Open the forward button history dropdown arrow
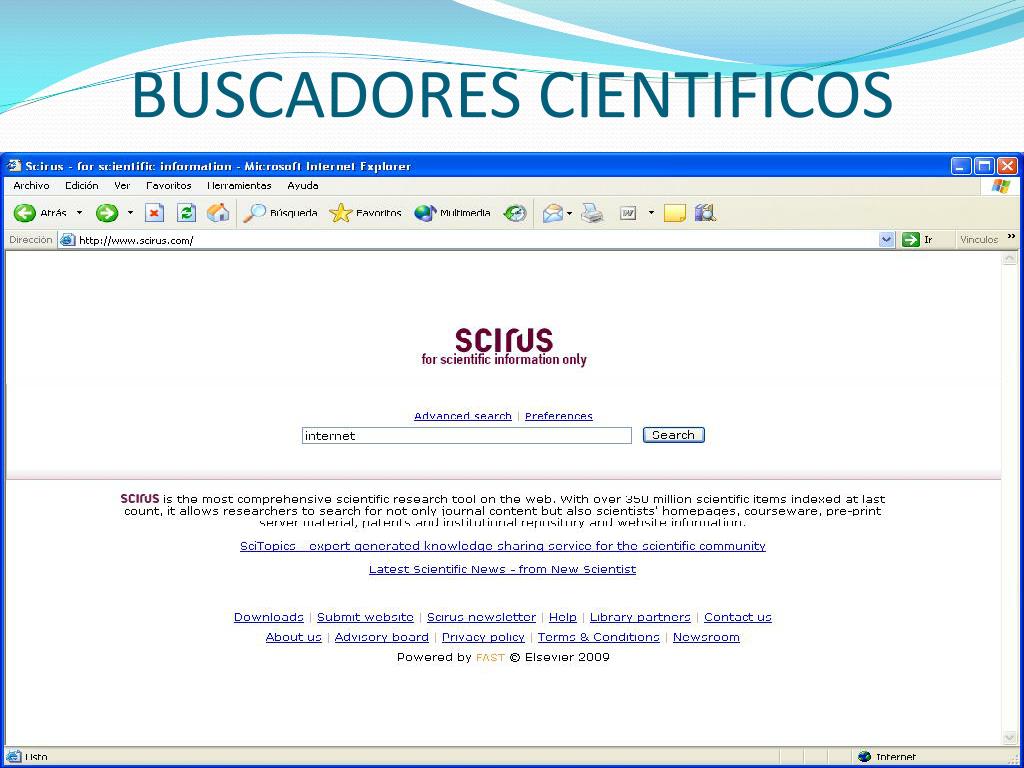1024x768 pixels. [130, 213]
